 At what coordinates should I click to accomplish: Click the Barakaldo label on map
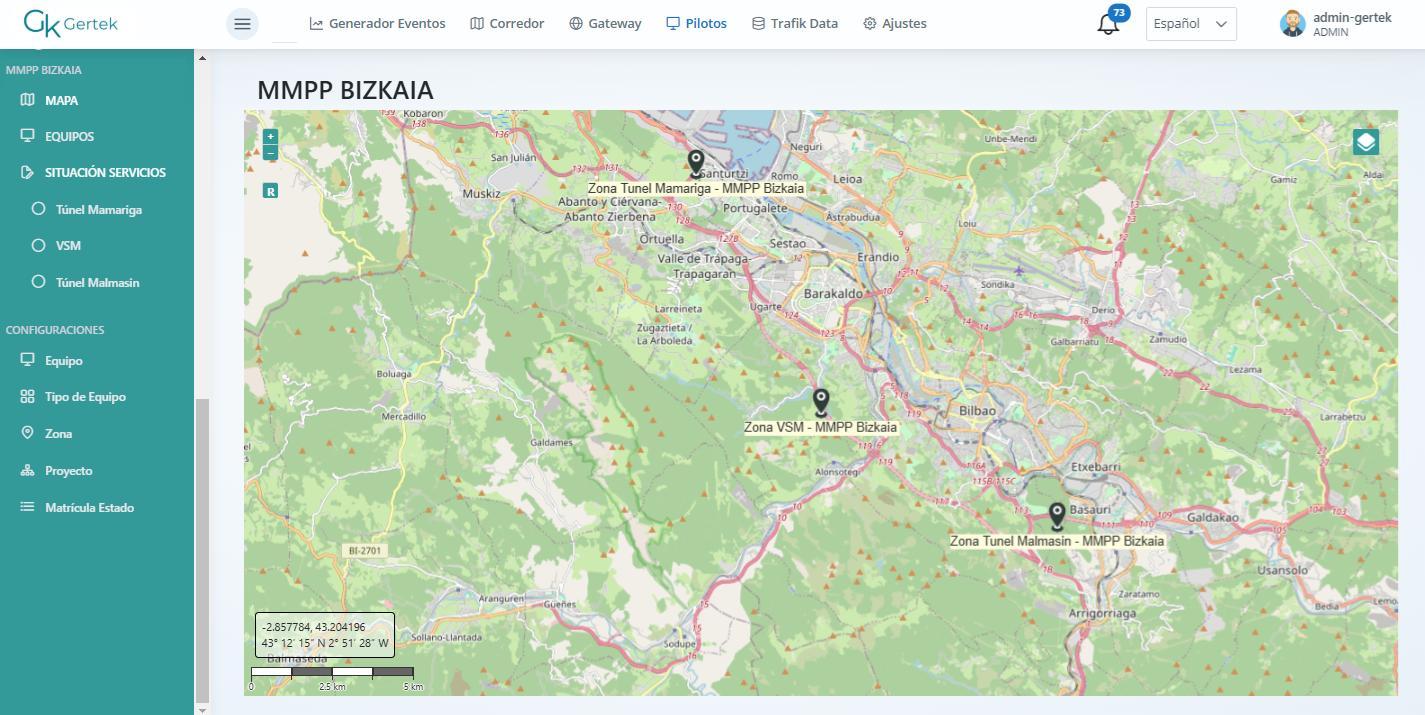833,294
